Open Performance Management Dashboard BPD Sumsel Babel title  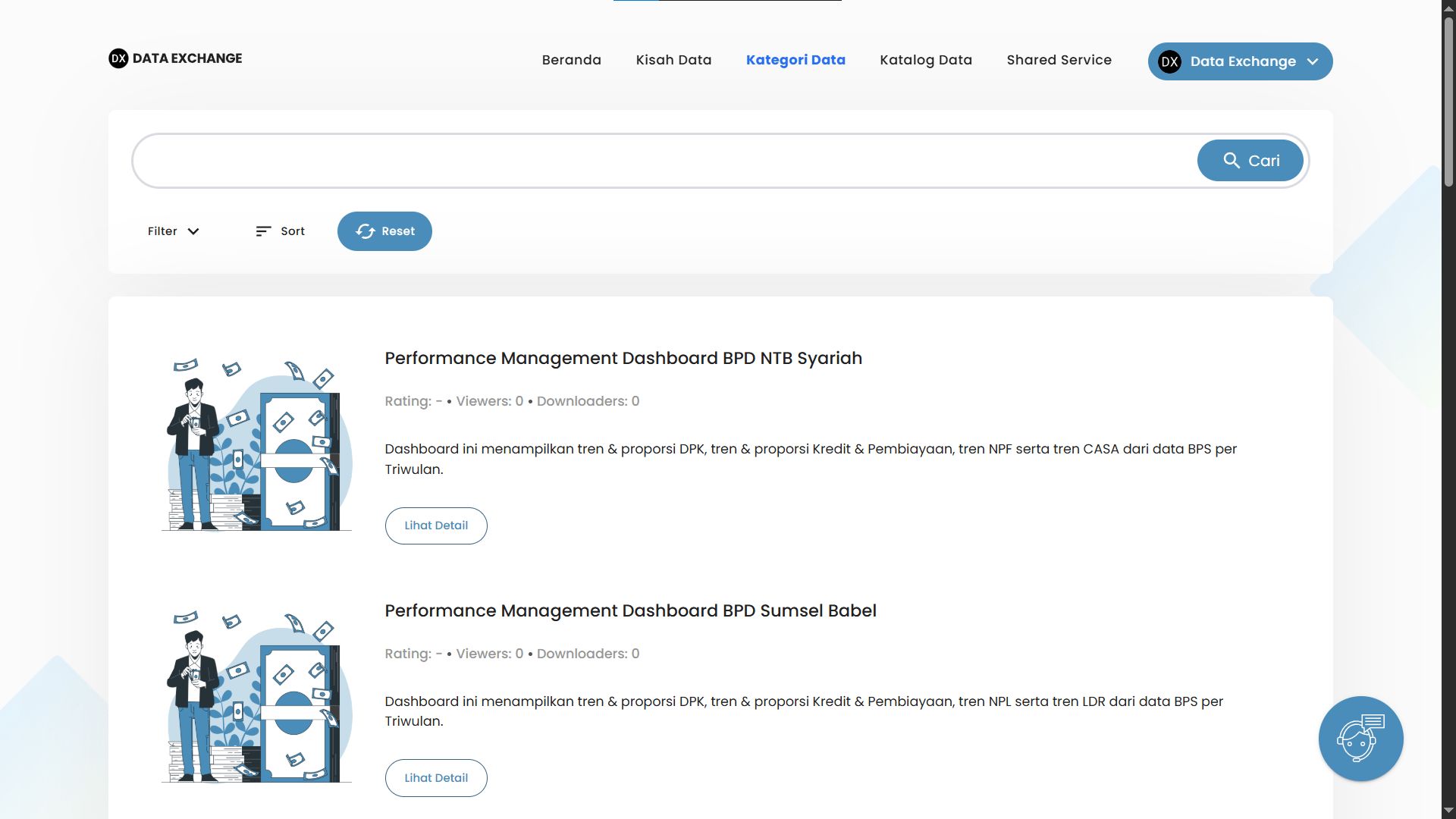point(630,610)
